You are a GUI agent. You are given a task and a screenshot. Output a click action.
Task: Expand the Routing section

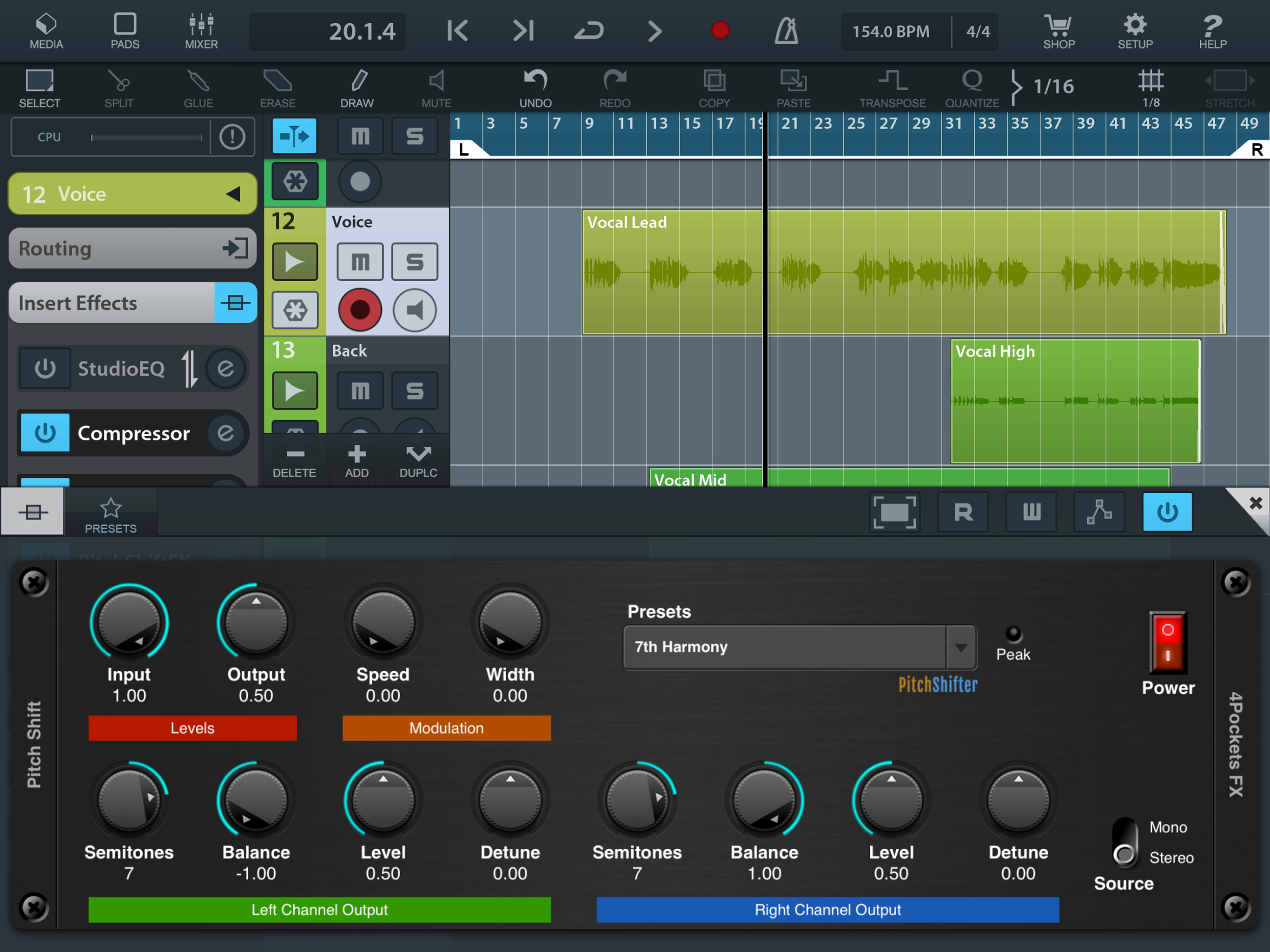[x=132, y=249]
